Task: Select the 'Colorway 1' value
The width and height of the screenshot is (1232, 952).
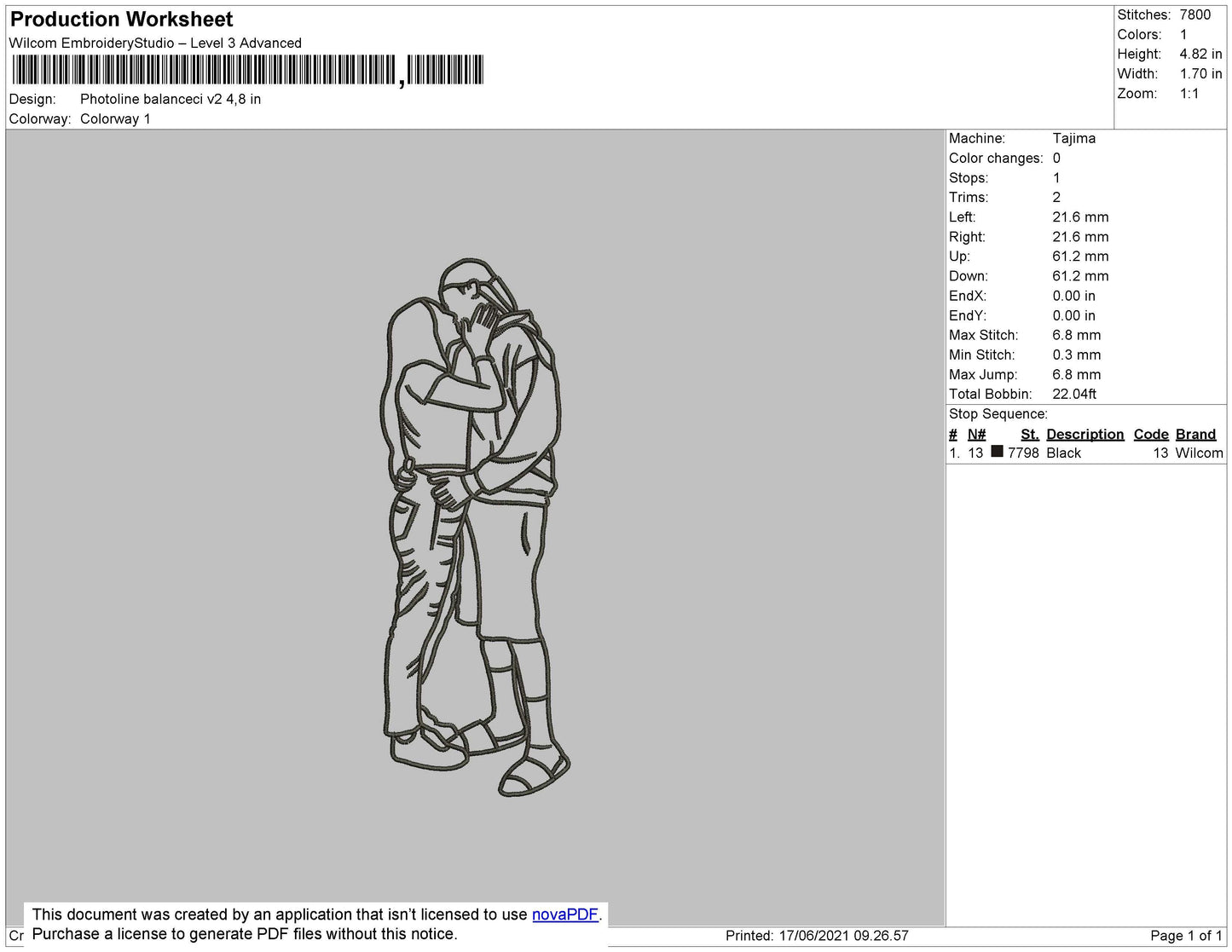Action: (x=115, y=119)
